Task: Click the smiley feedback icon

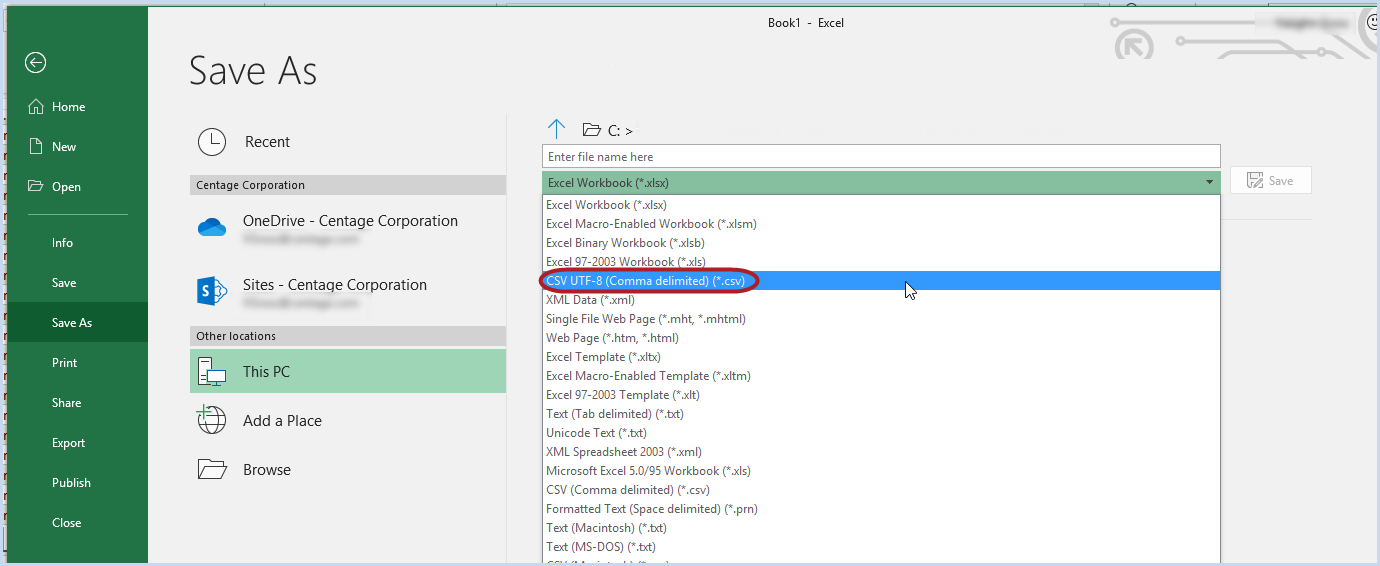Action: point(1372,22)
